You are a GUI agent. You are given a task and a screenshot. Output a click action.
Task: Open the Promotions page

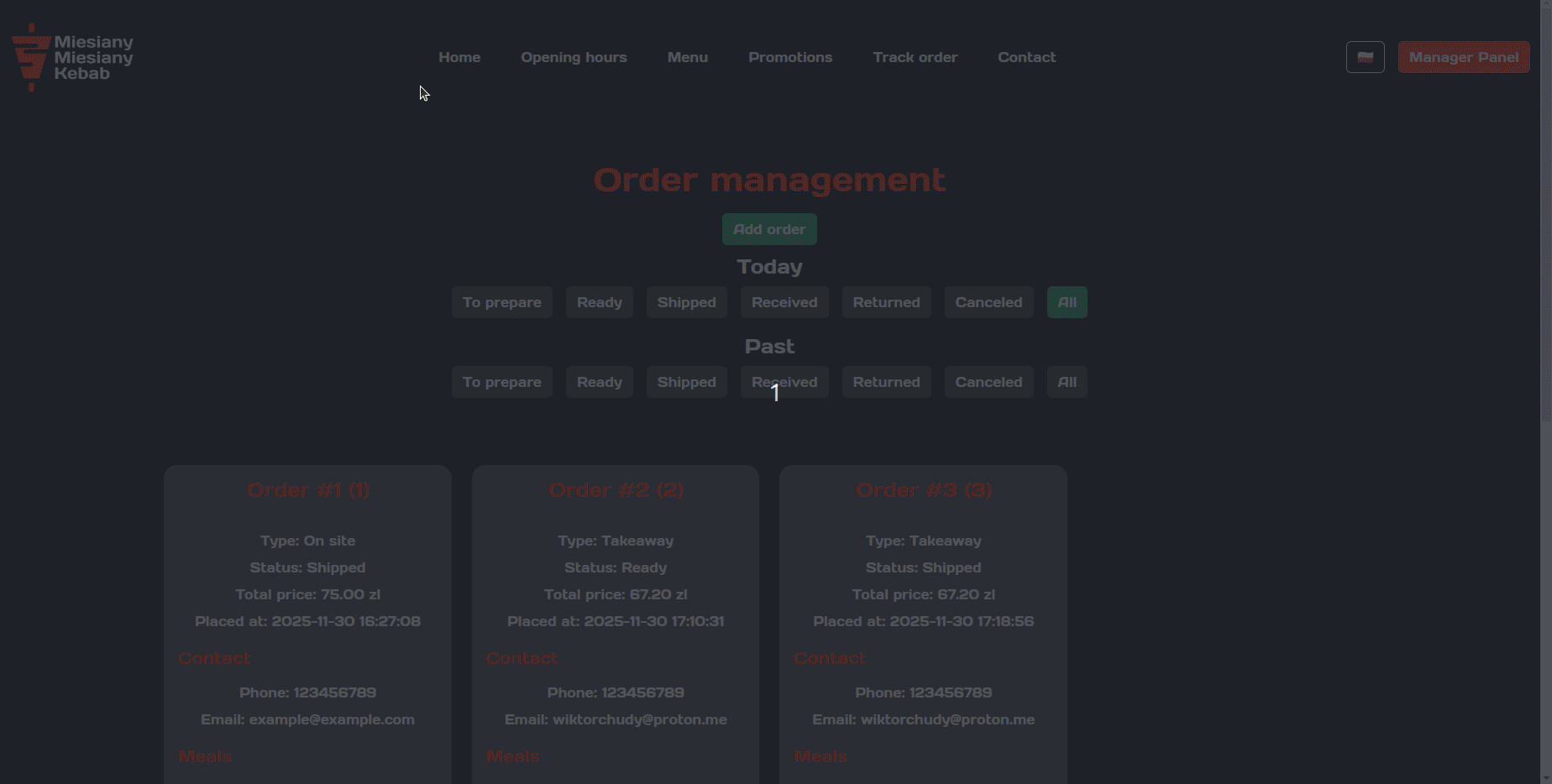pyautogui.click(x=790, y=57)
